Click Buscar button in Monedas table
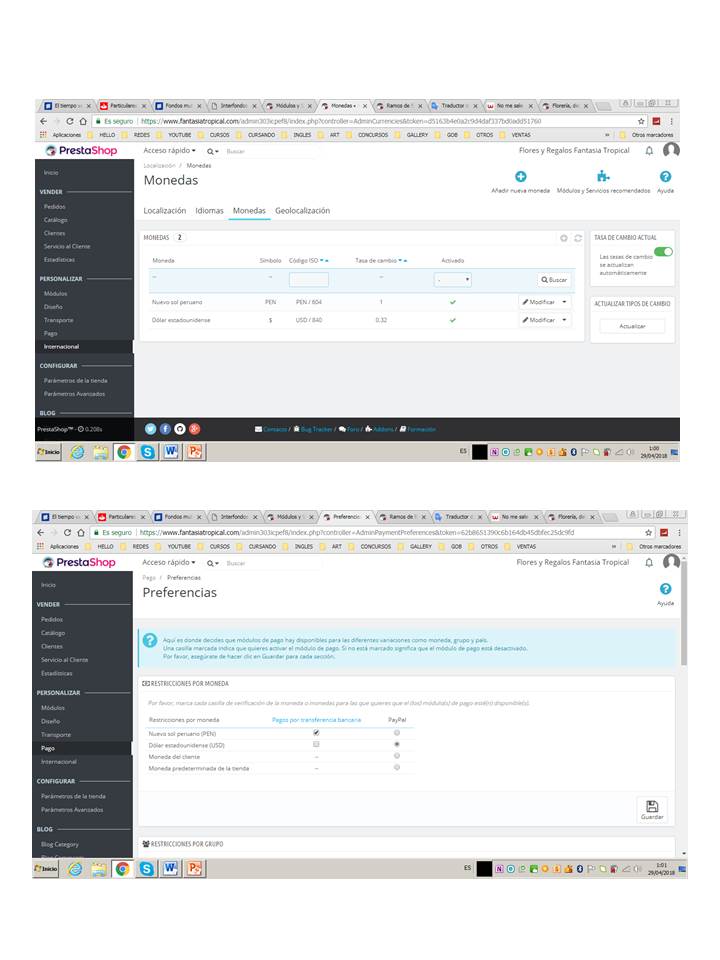Image resolution: width=720 pixels, height=960 pixels. coord(554,280)
